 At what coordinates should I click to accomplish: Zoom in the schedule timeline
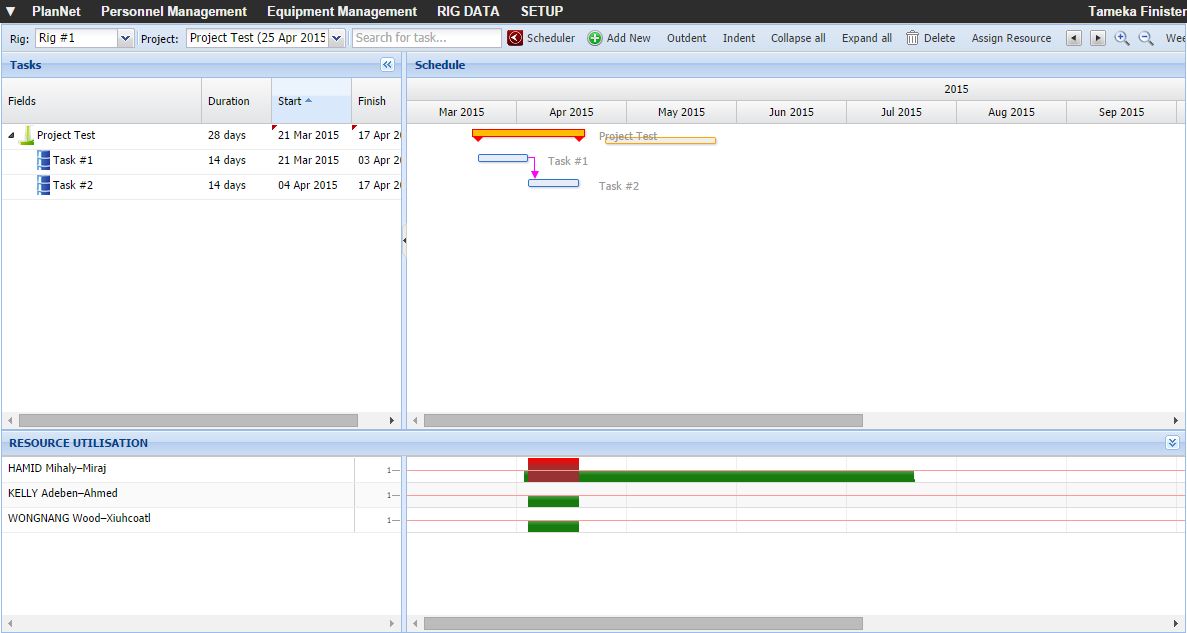(x=1122, y=38)
